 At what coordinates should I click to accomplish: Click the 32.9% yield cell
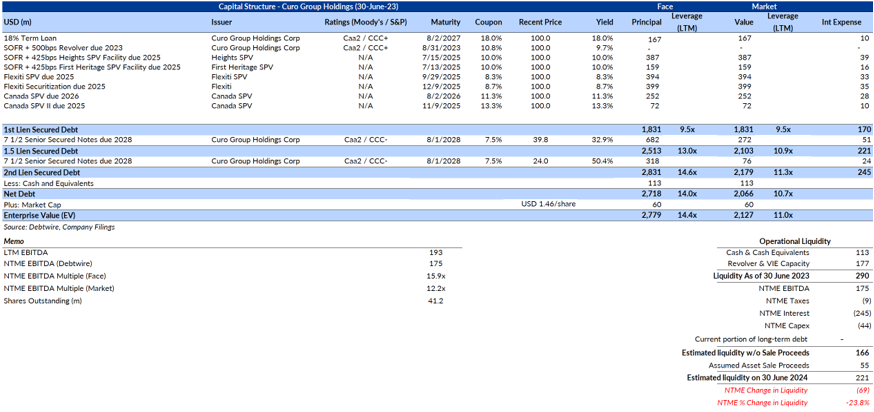coord(604,139)
